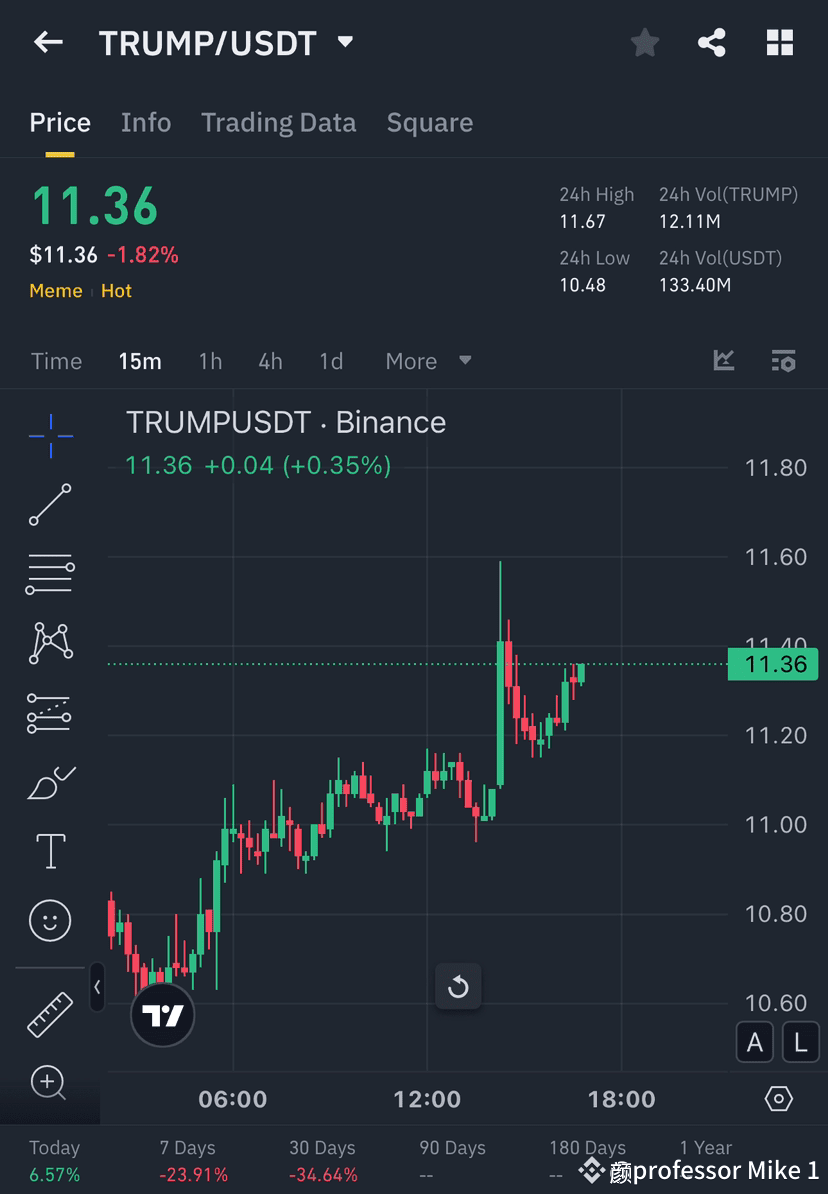
Task: Select the crosshair tool
Action: [50, 435]
